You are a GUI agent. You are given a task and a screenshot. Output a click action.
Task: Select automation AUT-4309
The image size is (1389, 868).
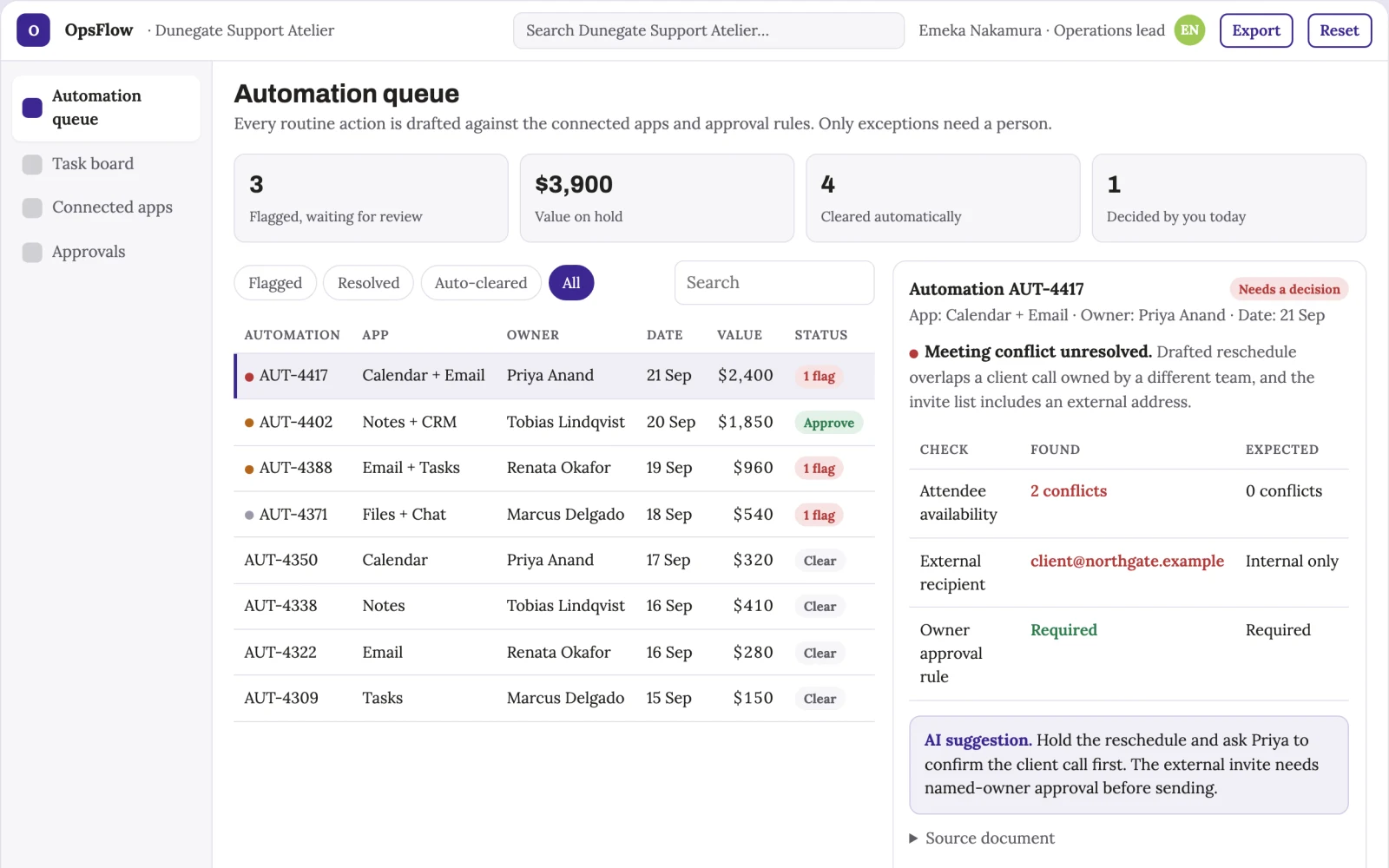pyautogui.click(x=554, y=699)
